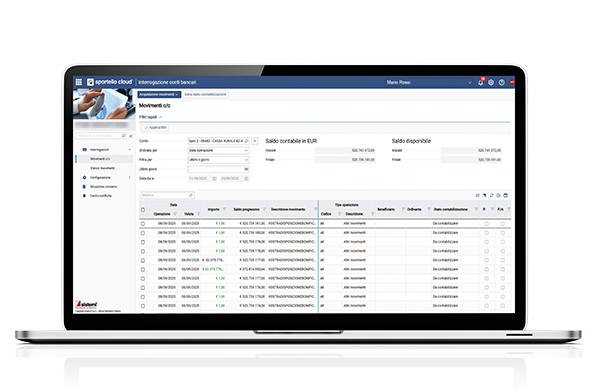Open the Ordinato per dropdown
Viewport: 600px width, 392px height.
tap(218, 150)
